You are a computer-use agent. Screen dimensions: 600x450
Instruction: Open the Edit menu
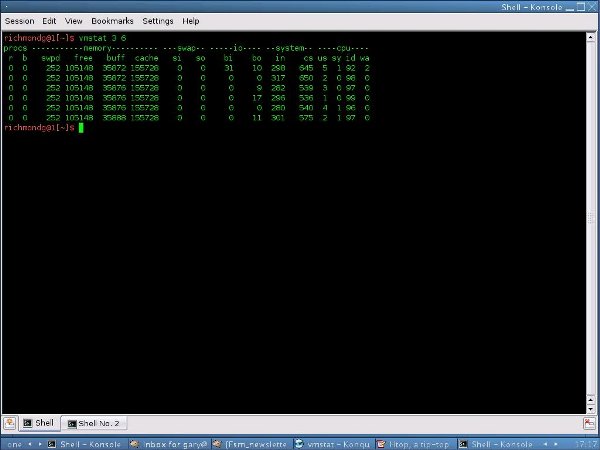click(49, 21)
